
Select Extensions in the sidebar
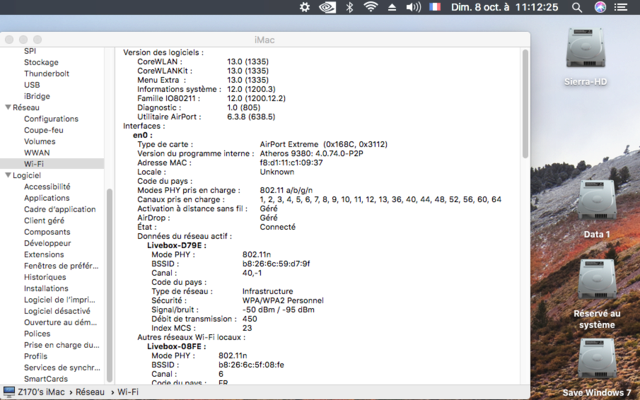click(x=44, y=255)
